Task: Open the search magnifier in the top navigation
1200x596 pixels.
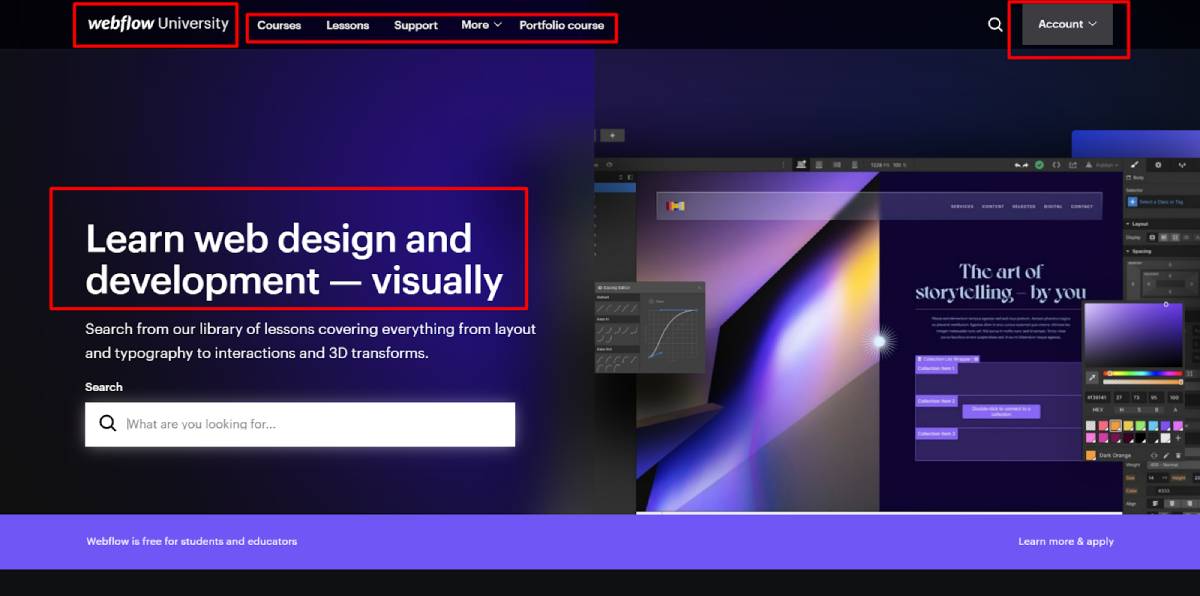Action: pos(995,25)
